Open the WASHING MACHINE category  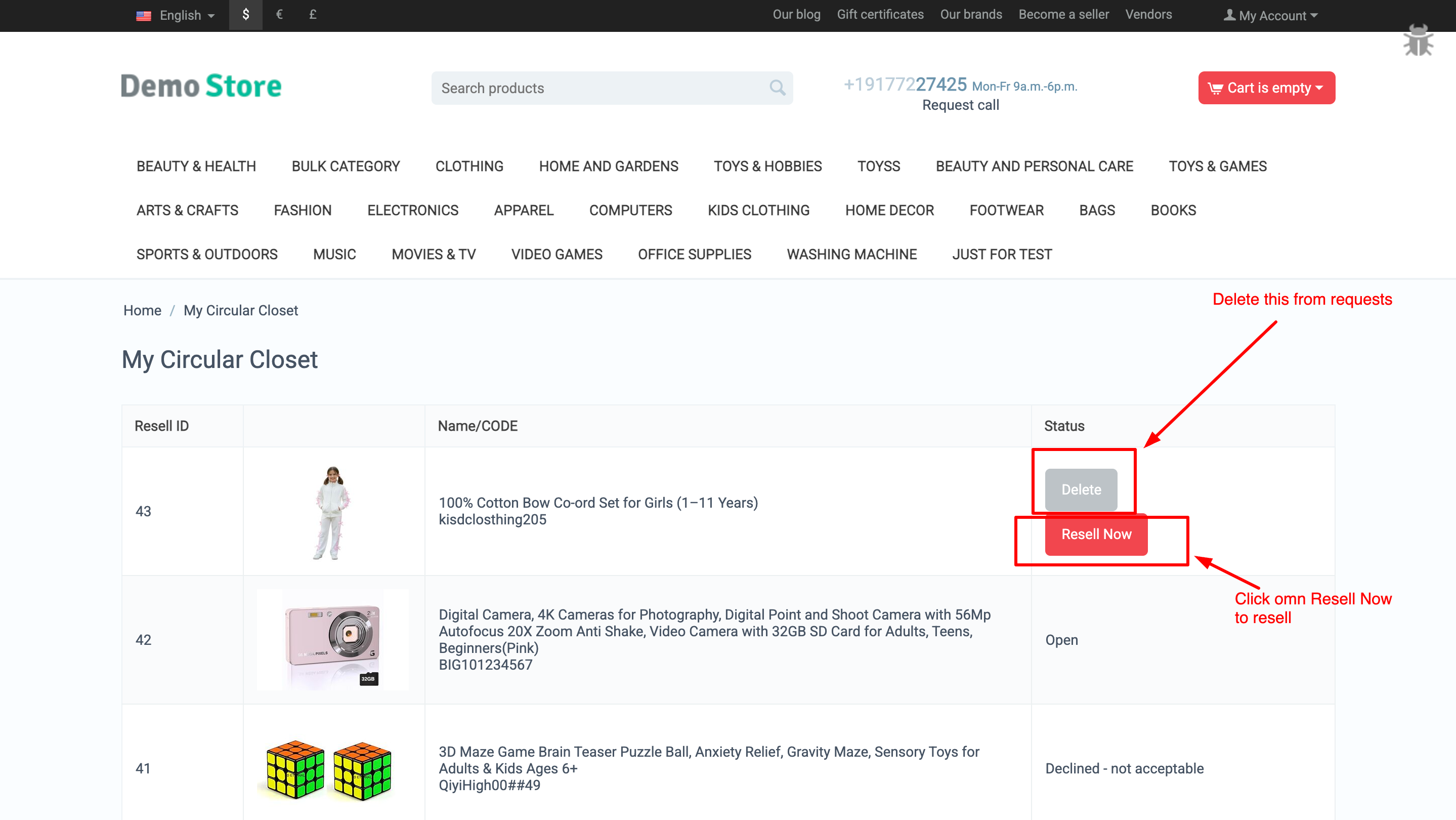[x=852, y=254]
